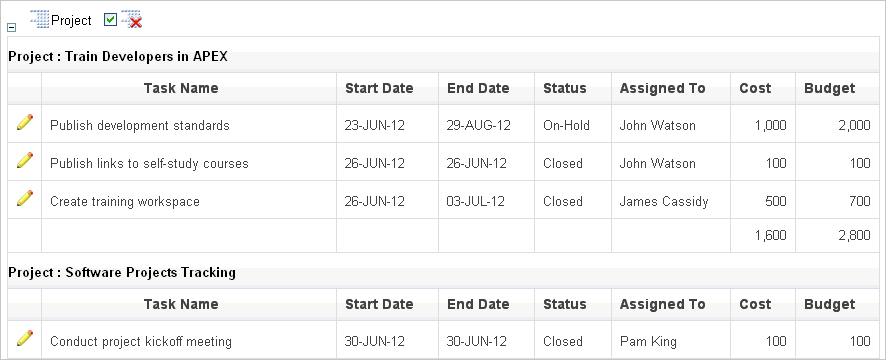Open Start Date column header menu, first table
Screen dimensions: 886x360
tap(379, 88)
